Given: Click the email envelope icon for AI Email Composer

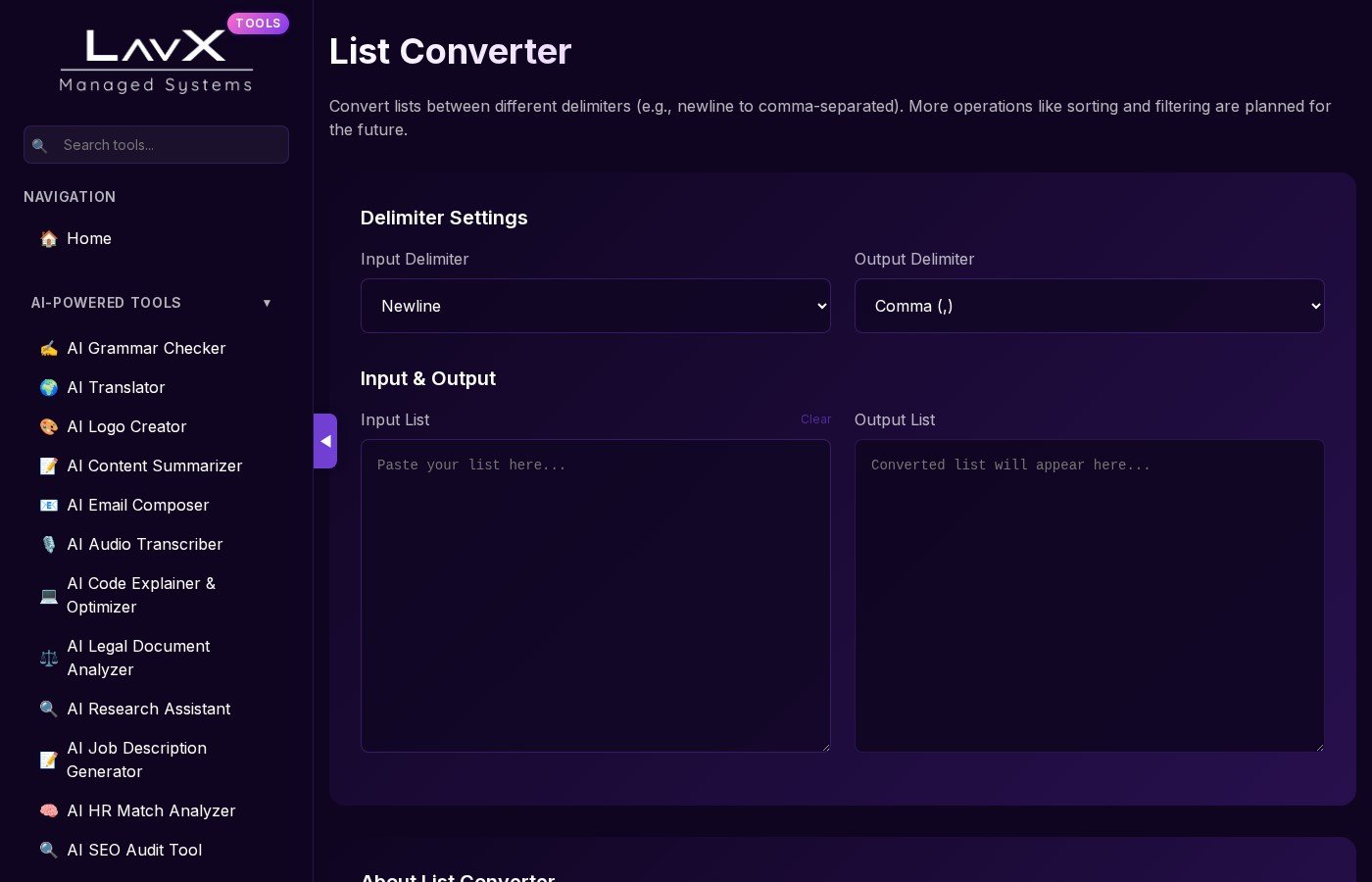Looking at the screenshot, I should [x=48, y=505].
